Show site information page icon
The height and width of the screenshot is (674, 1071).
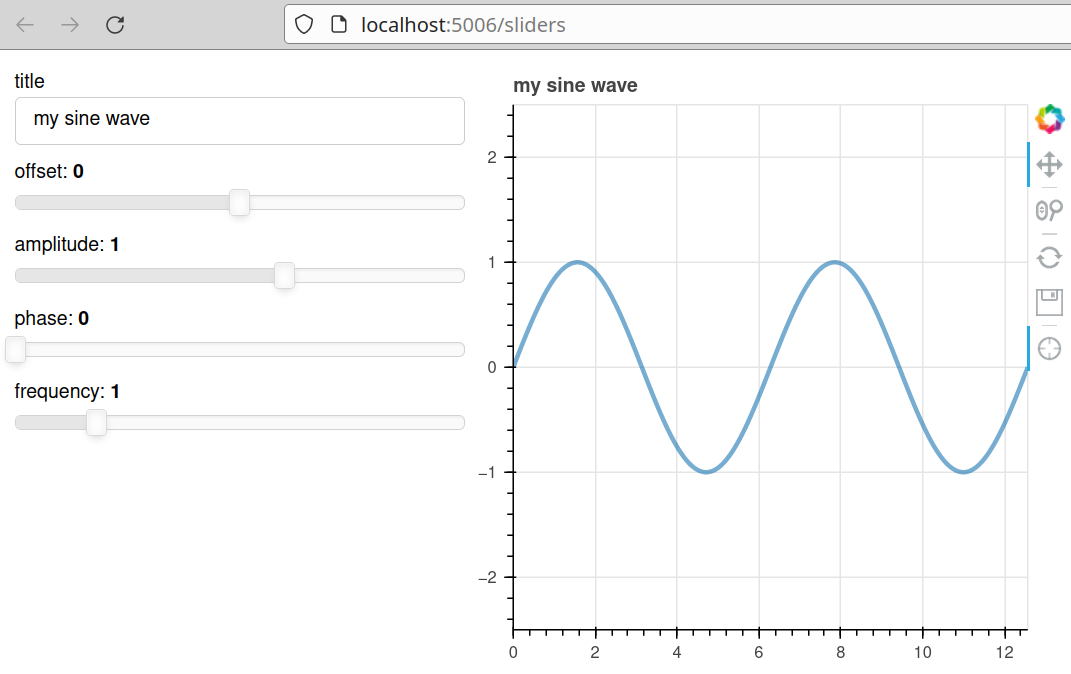[339, 25]
